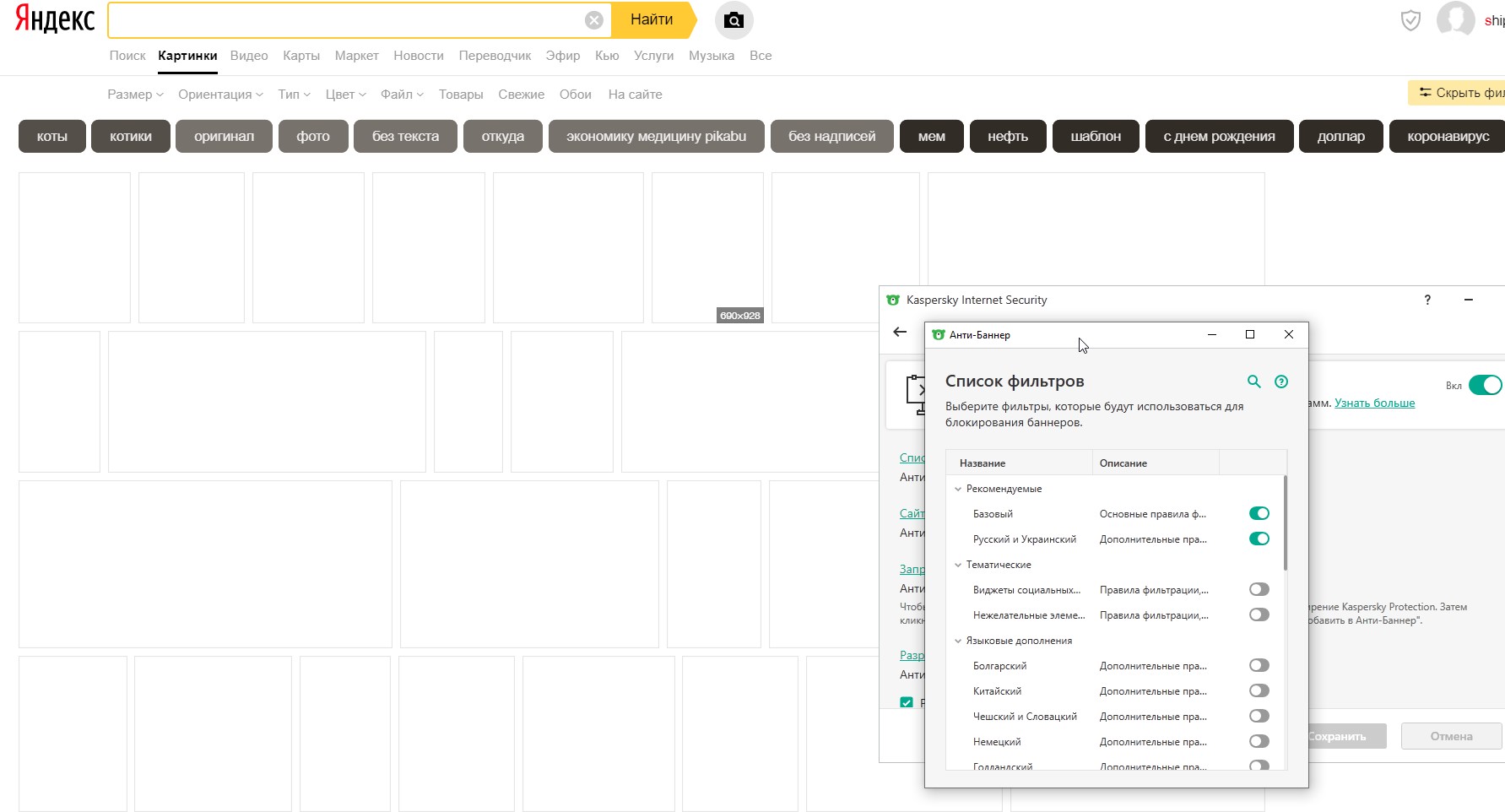The width and height of the screenshot is (1505, 812).
Task: Select the мем suggestion tag
Action: click(932, 136)
